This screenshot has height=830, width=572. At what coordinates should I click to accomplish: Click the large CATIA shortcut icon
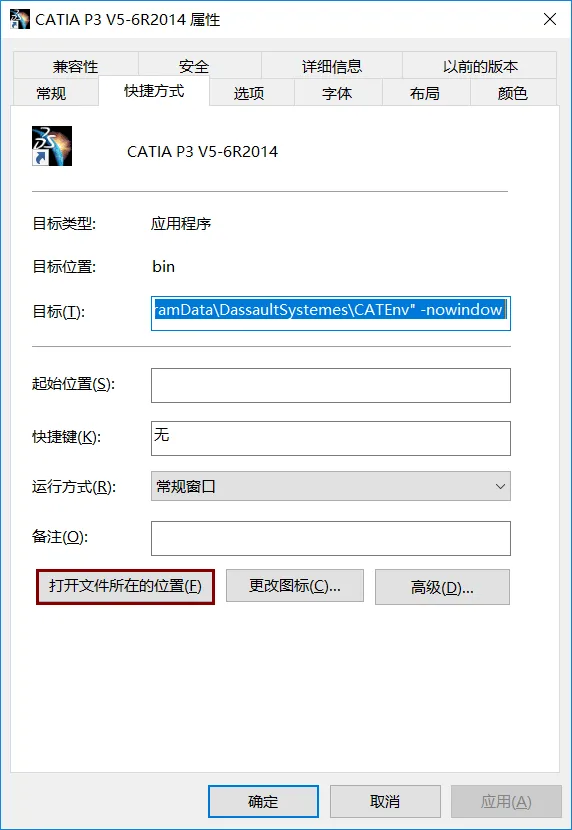(52, 146)
